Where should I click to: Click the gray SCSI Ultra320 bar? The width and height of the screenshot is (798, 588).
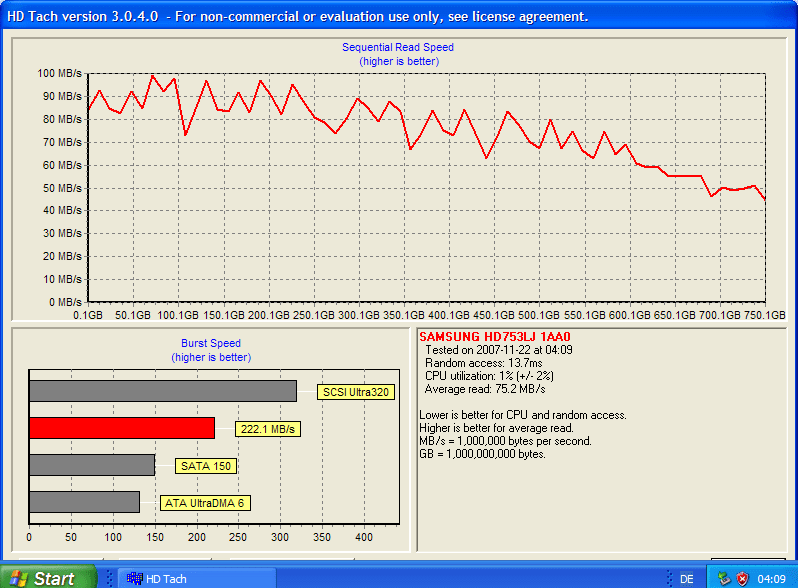coord(163,391)
